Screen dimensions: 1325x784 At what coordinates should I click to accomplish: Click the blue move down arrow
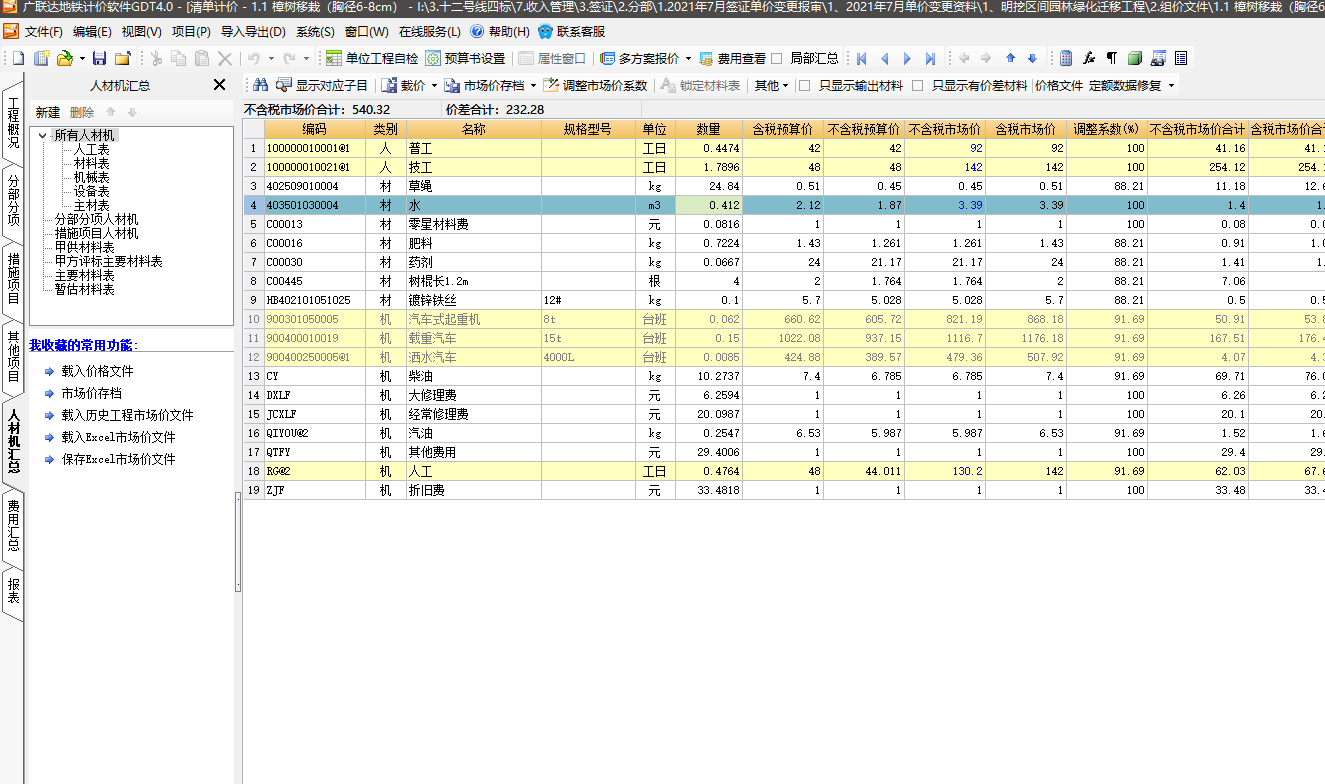(x=1032, y=59)
